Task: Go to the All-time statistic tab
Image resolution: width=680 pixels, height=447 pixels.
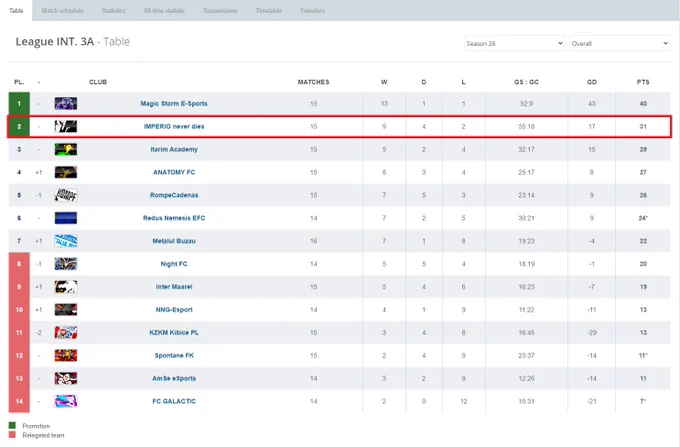Action: (x=164, y=10)
